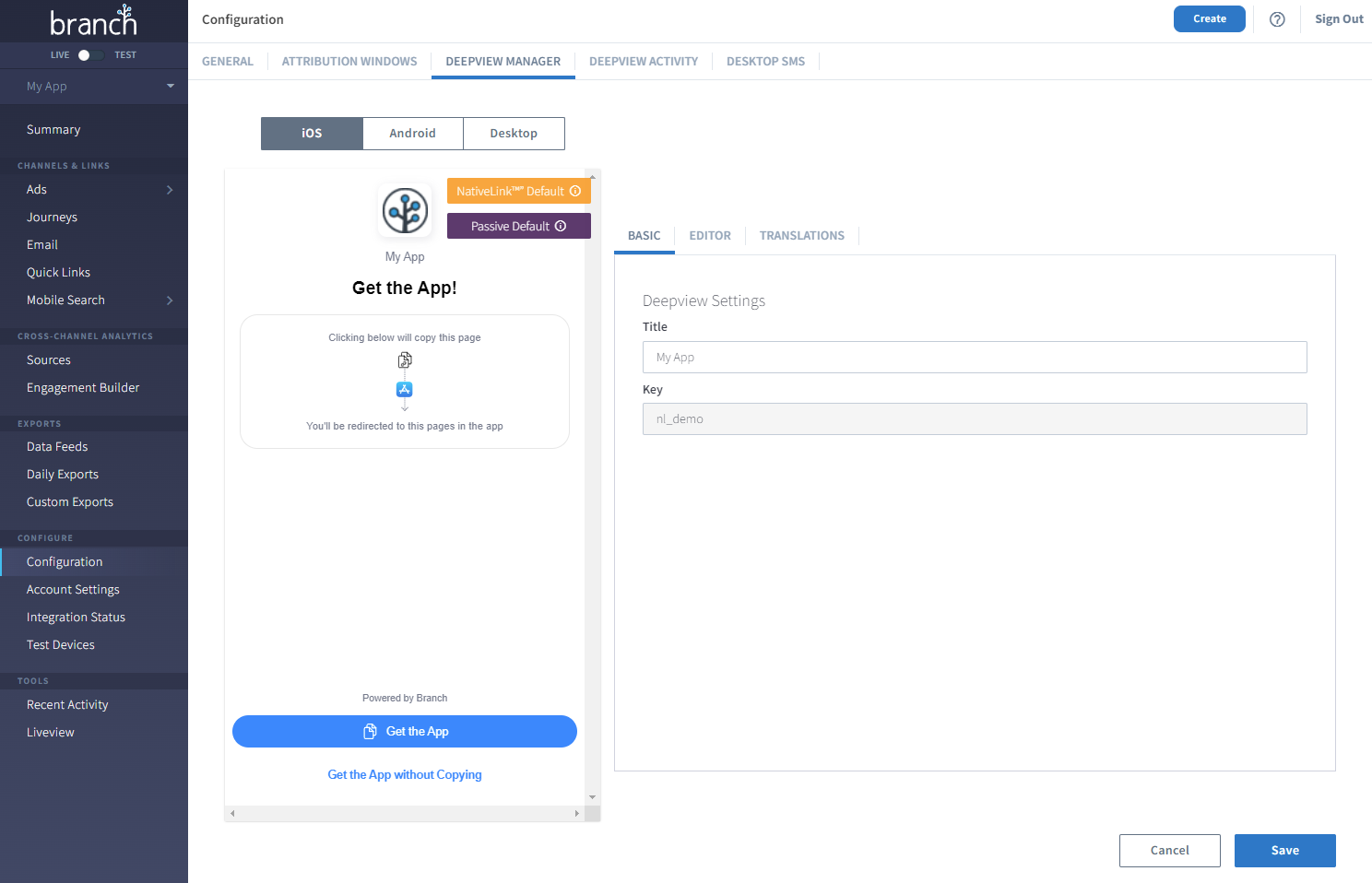This screenshot has width=1372, height=883.
Task: Click the Title input field
Action: coord(975,358)
